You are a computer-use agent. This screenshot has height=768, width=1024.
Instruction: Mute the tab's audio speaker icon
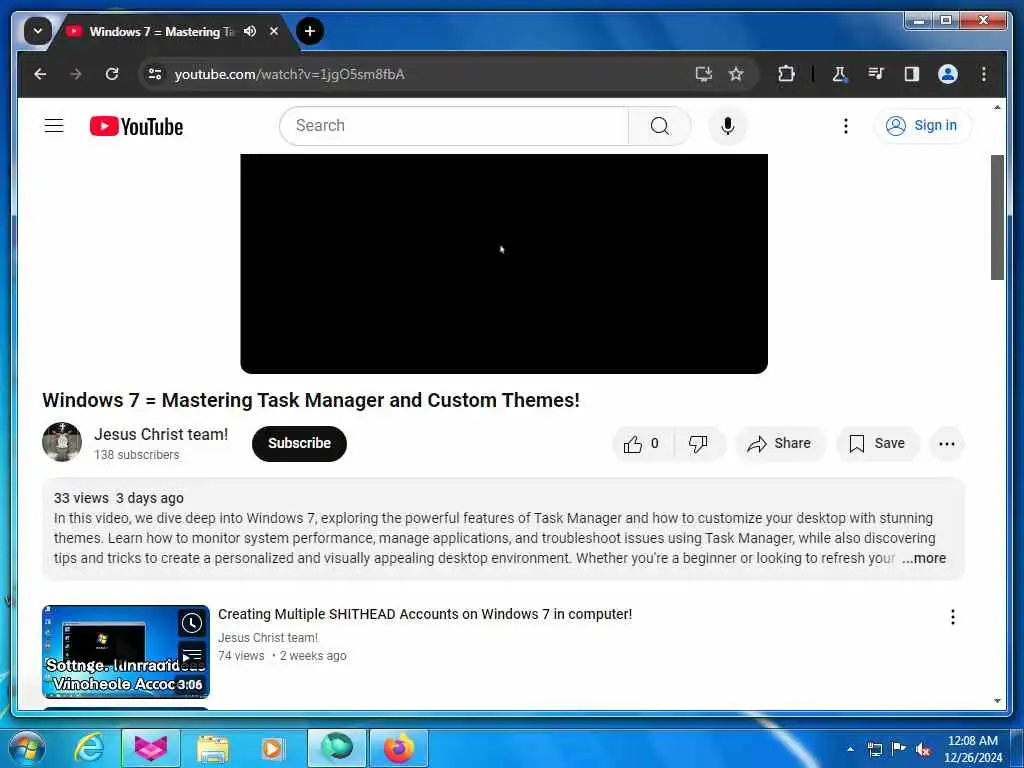coord(249,31)
